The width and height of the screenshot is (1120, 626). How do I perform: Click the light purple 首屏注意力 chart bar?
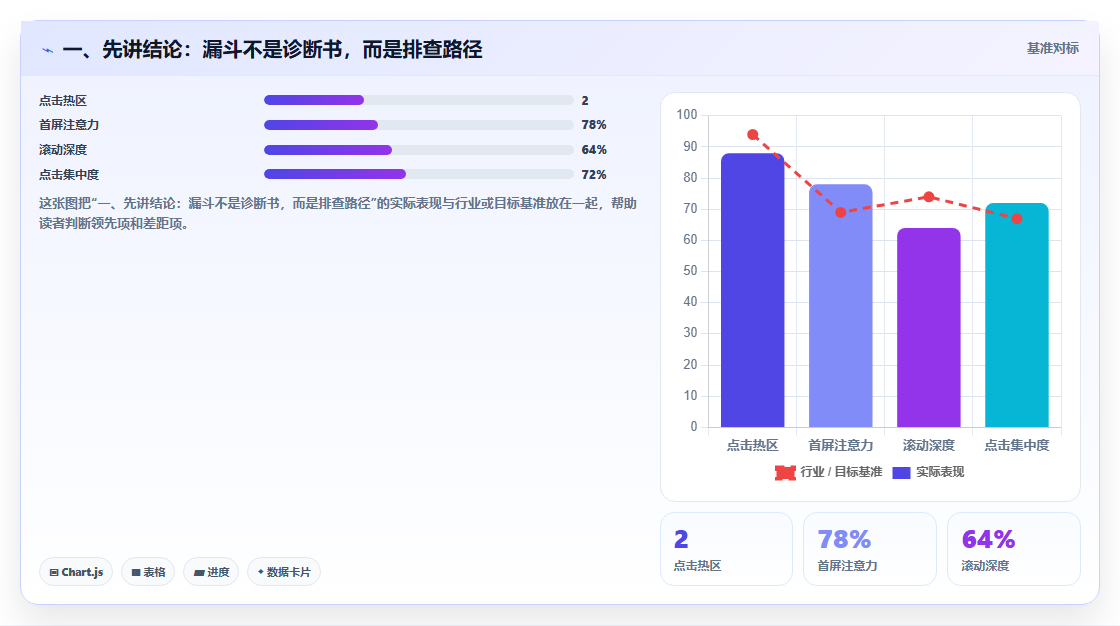[841, 306]
